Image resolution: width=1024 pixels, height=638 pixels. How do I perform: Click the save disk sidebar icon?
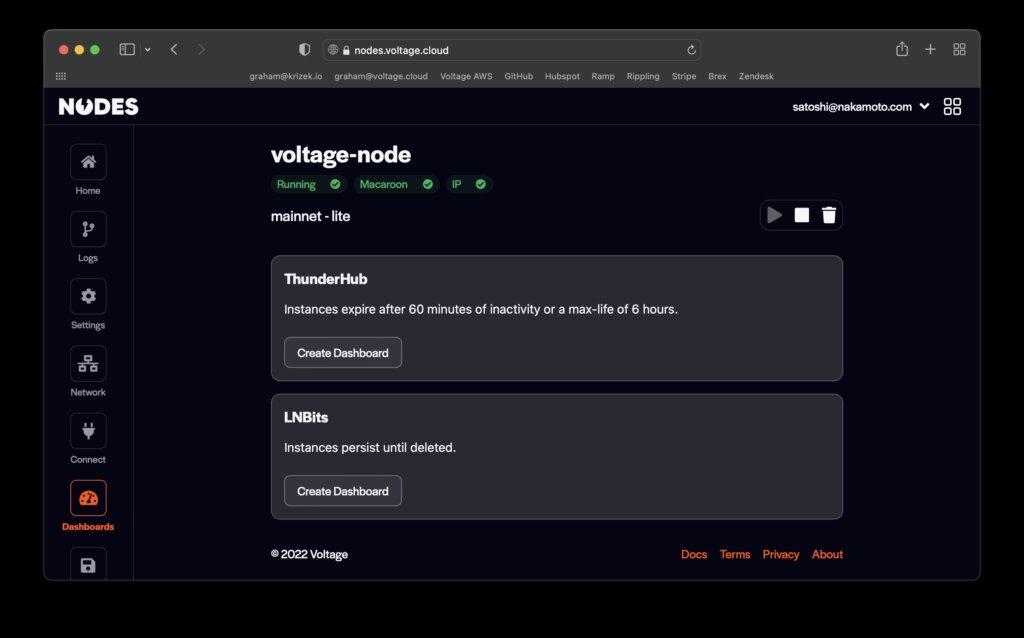[88, 565]
